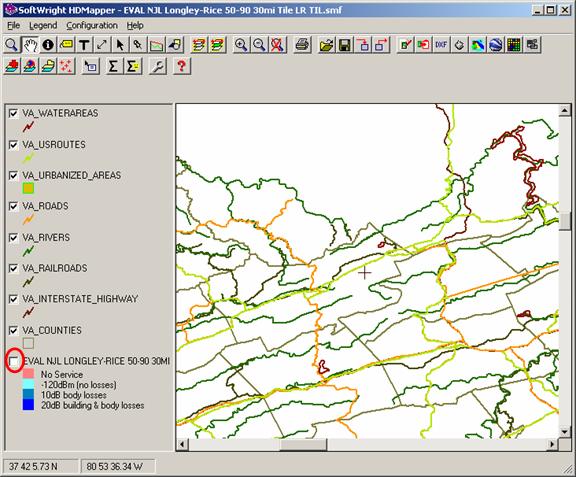The image size is (576, 477).
Task: Select the bold T text tool
Action: click(84, 45)
